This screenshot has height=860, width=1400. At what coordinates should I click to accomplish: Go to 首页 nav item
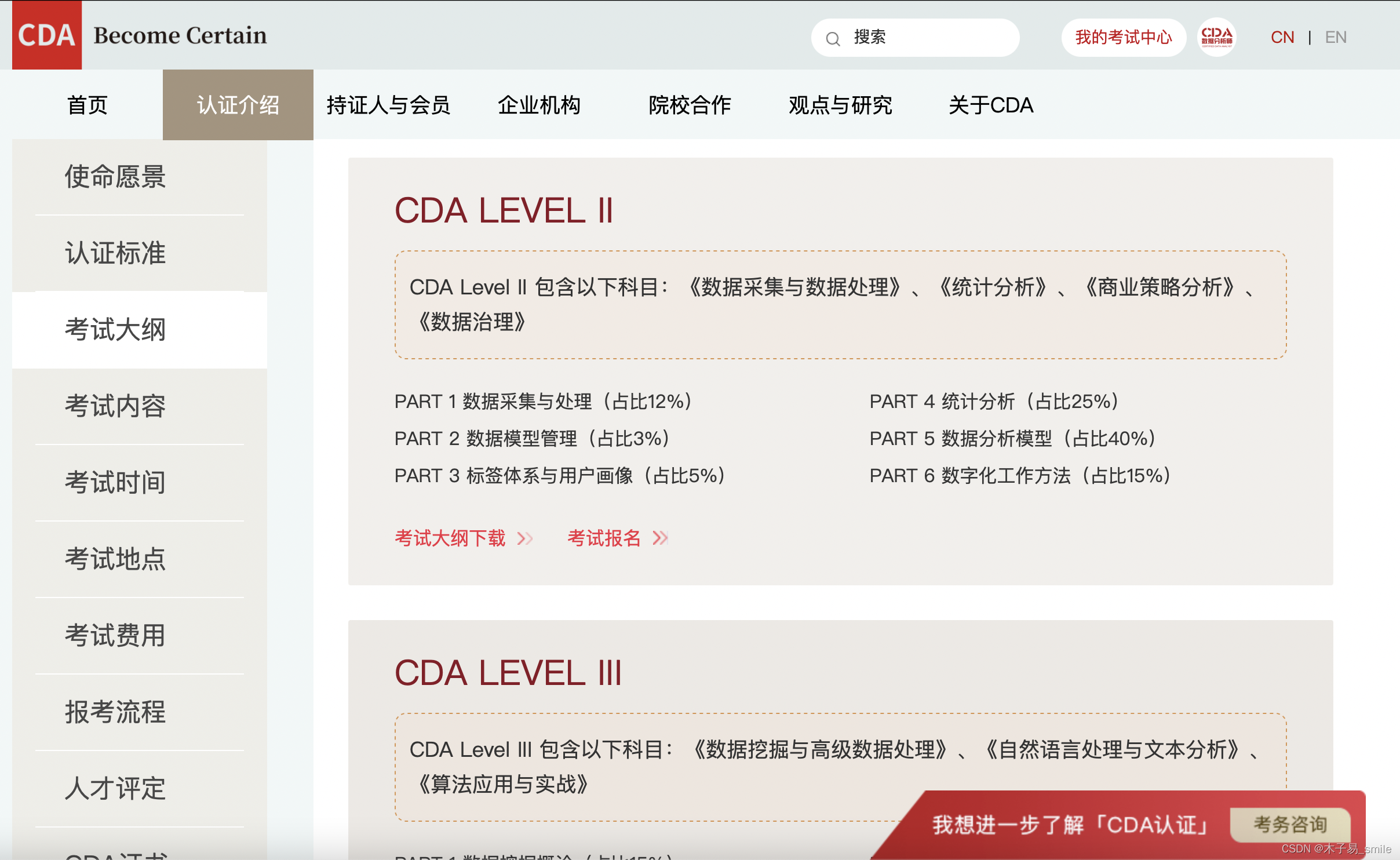87,105
